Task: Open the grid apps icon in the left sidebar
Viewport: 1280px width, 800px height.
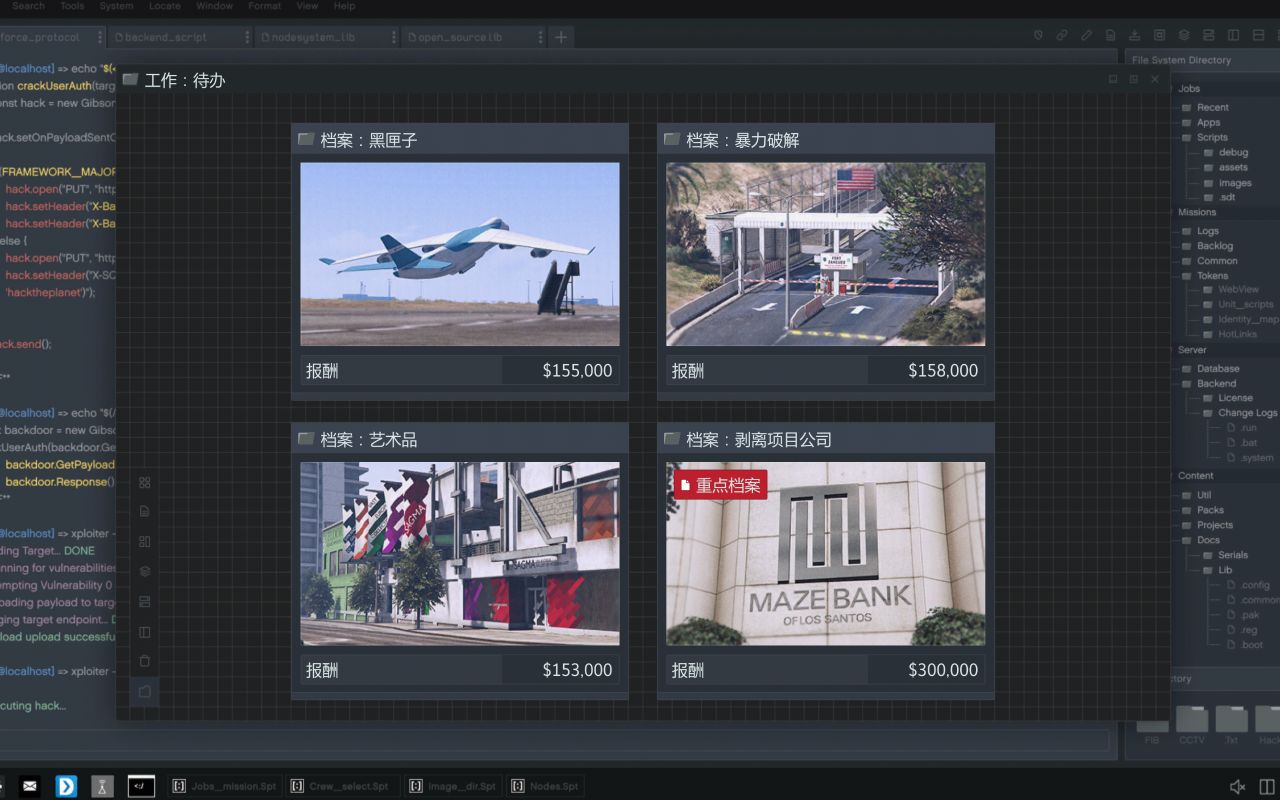Action: pos(145,482)
